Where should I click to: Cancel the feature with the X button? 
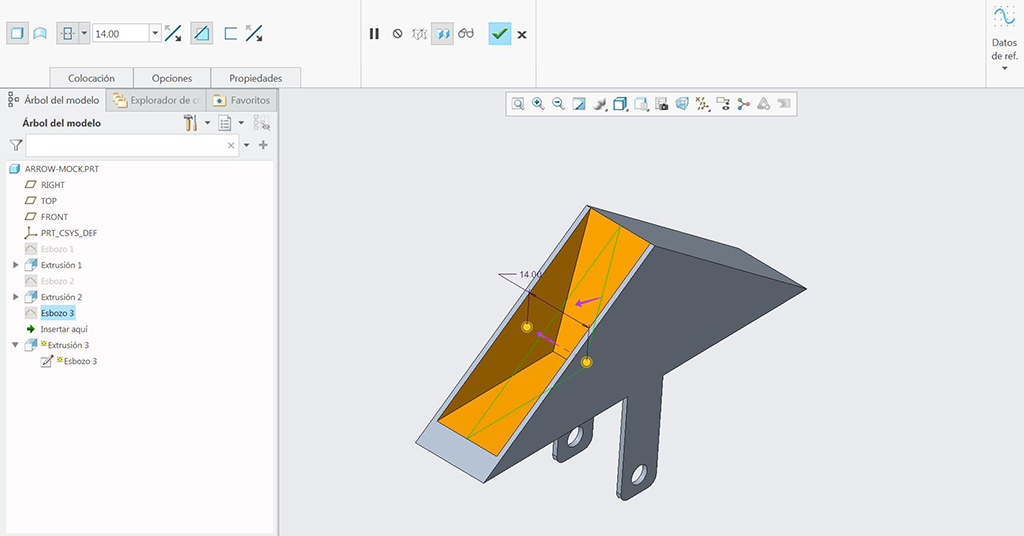pyautogui.click(x=522, y=35)
